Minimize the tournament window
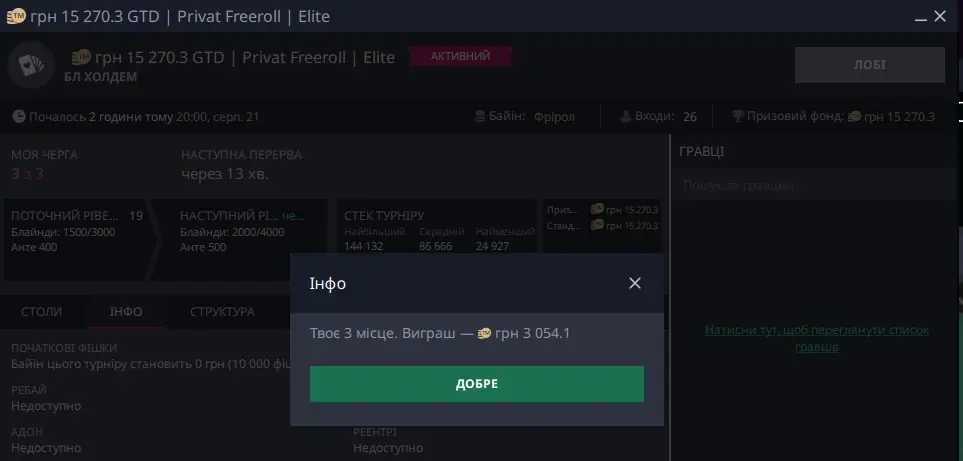 tap(921, 17)
